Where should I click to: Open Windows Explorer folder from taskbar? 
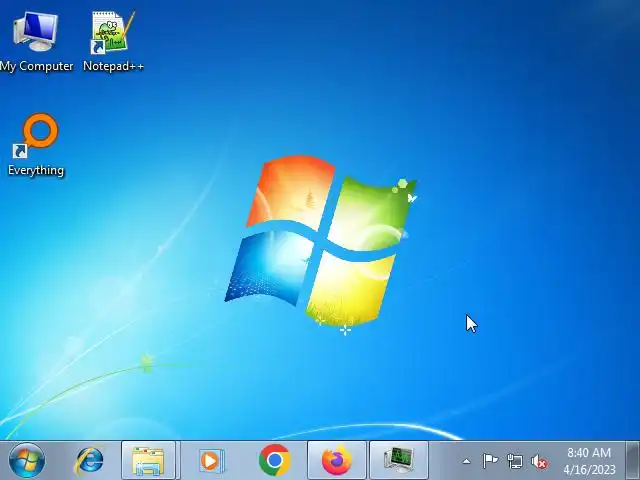[148, 460]
